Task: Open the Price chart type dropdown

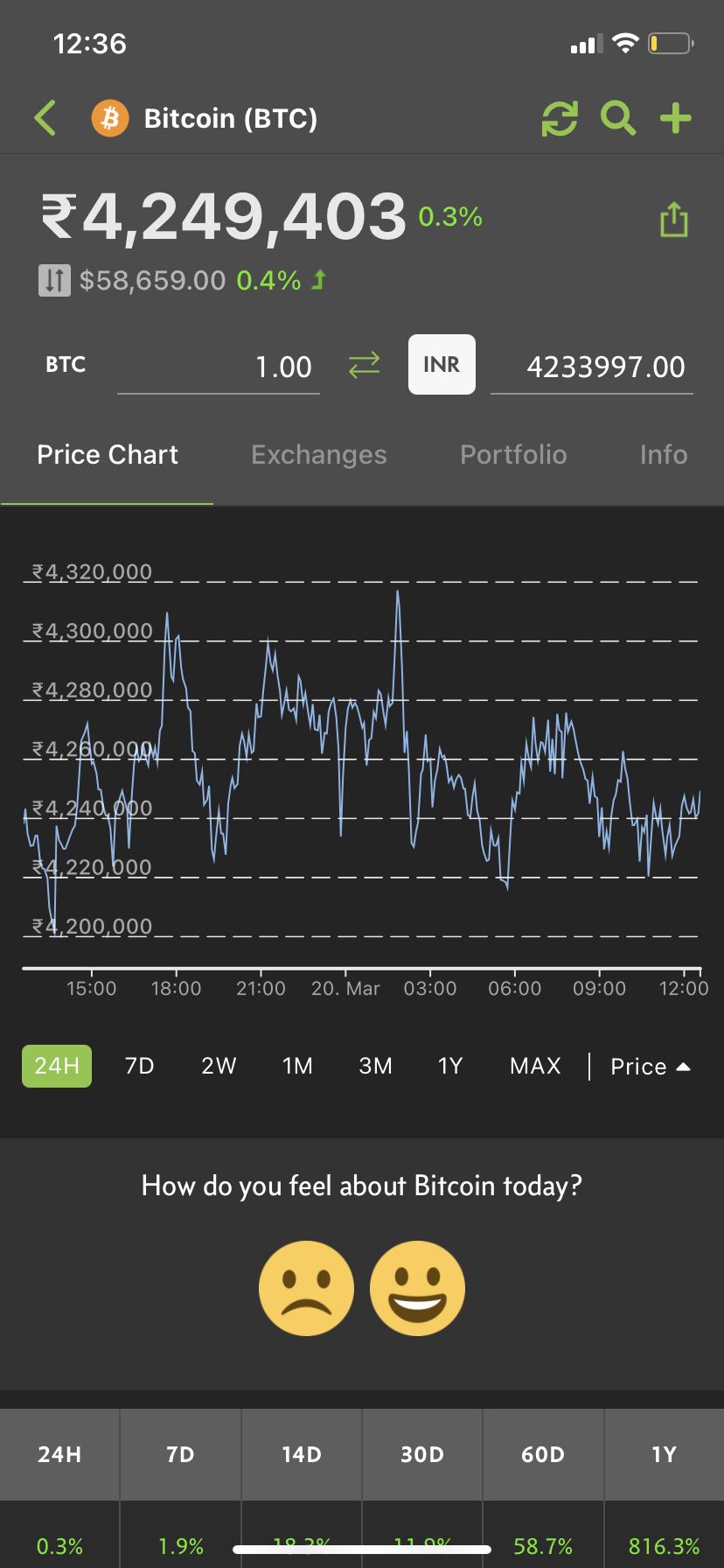Action: (x=651, y=1067)
